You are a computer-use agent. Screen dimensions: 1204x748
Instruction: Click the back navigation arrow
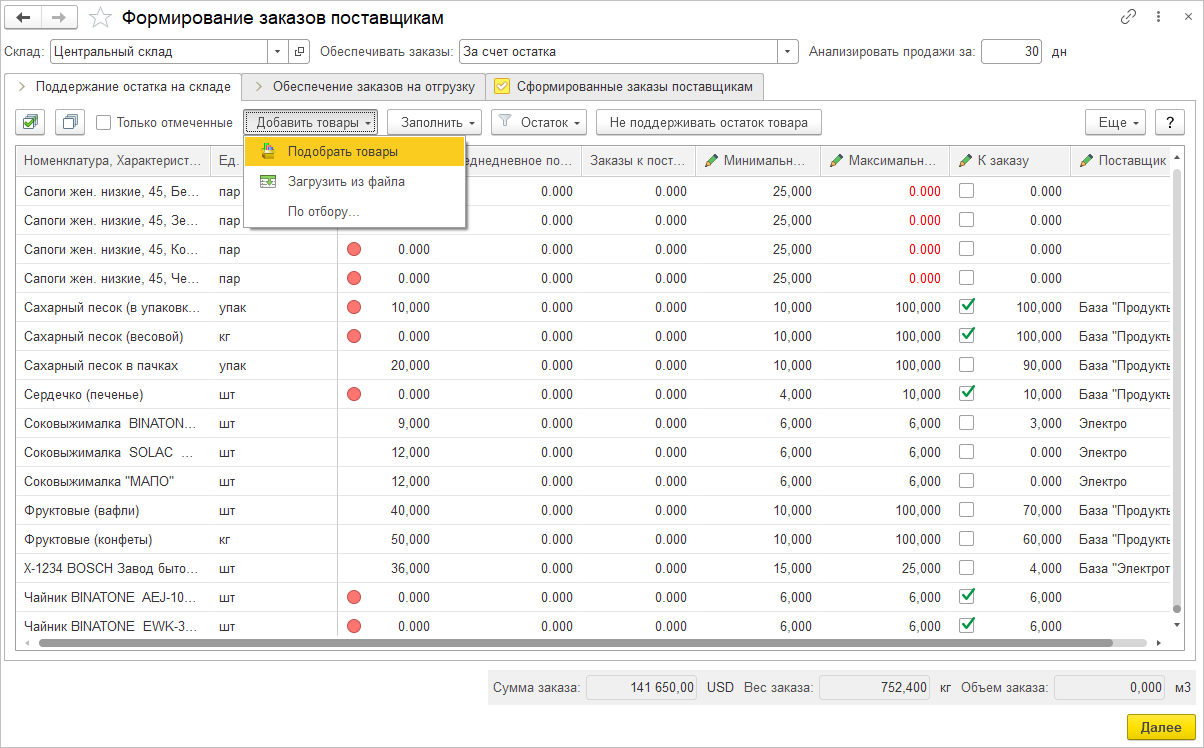point(24,17)
